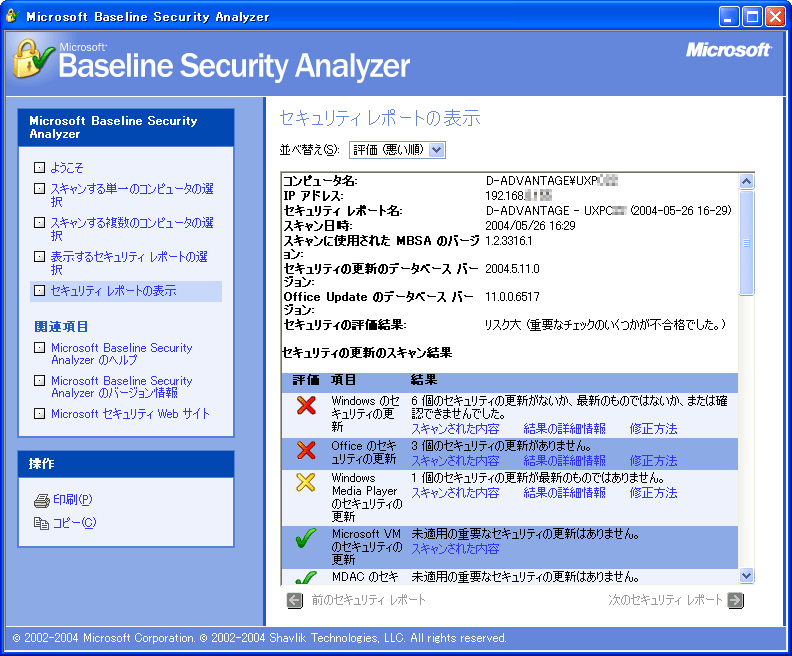Click the 項目 column header

click(343, 380)
